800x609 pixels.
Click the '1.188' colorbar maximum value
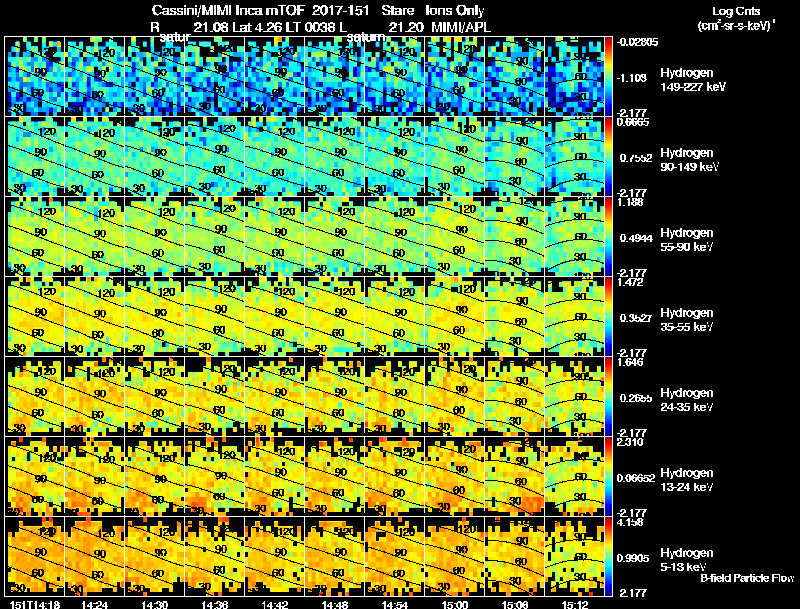630,202
